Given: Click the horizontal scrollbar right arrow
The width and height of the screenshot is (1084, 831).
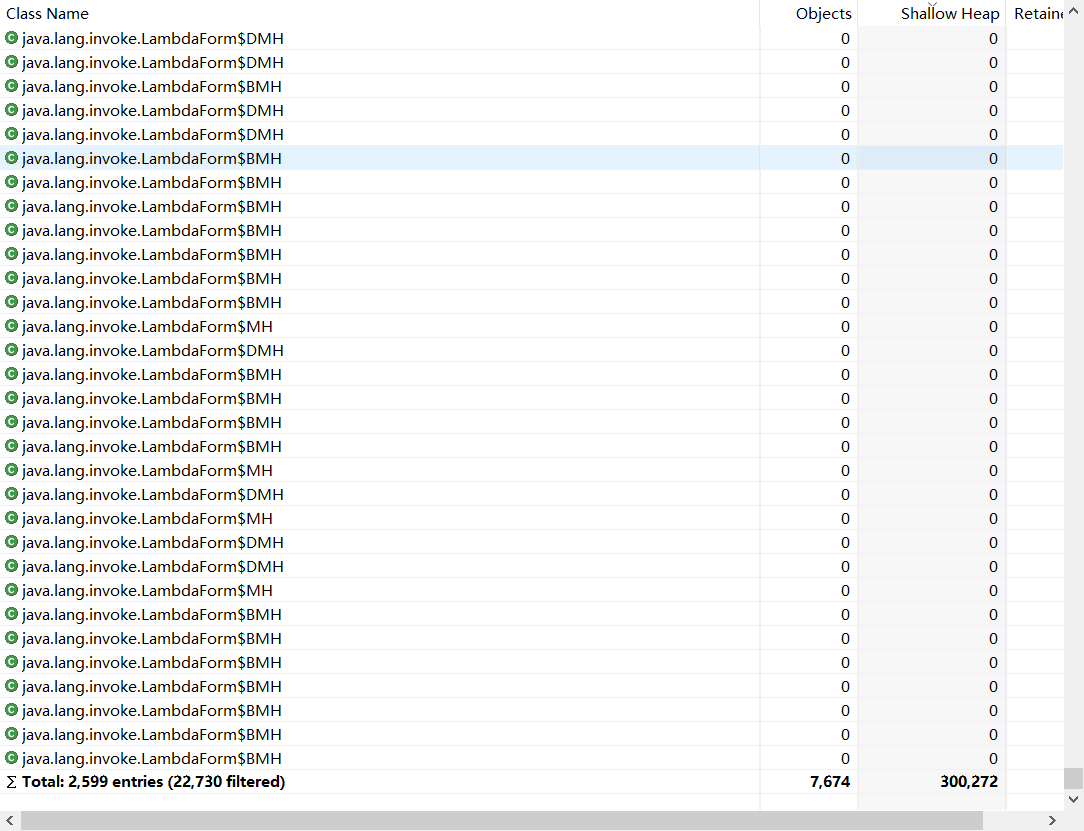Looking at the screenshot, I should coord(1052,820).
